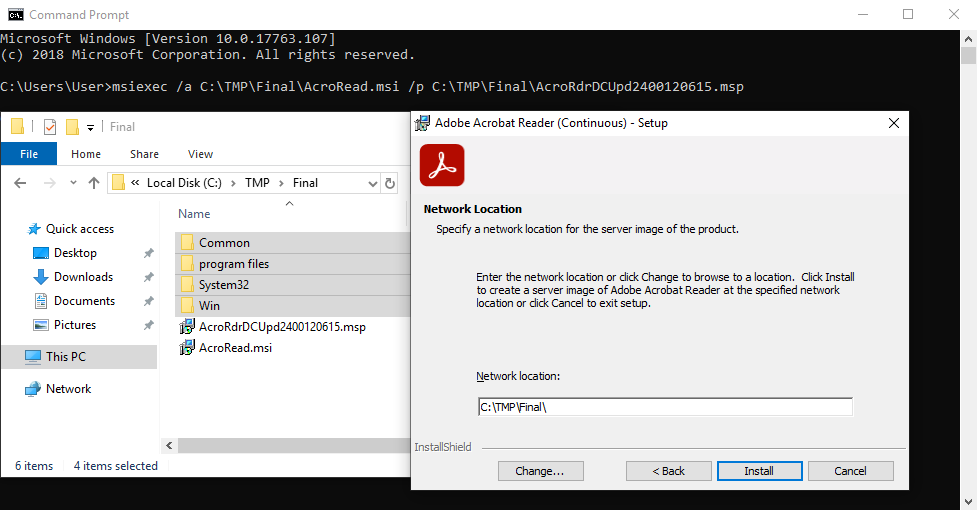Cancel the Adobe Acrobat Reader setup
This screenshot has height=510, width=977.
click(x=850, y=471)
